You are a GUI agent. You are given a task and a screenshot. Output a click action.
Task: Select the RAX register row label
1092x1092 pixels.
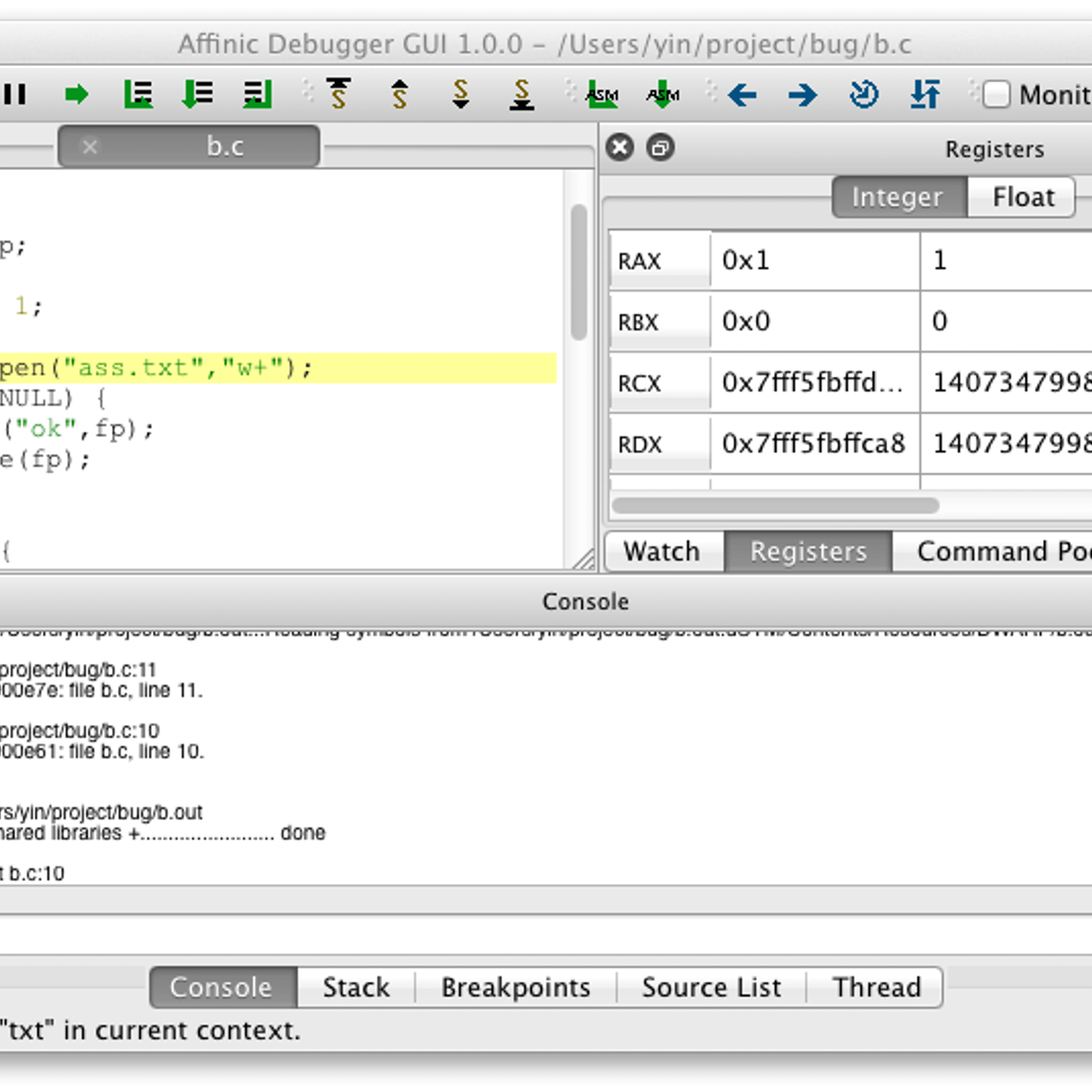pyautogui.click(x=659, y=261)
